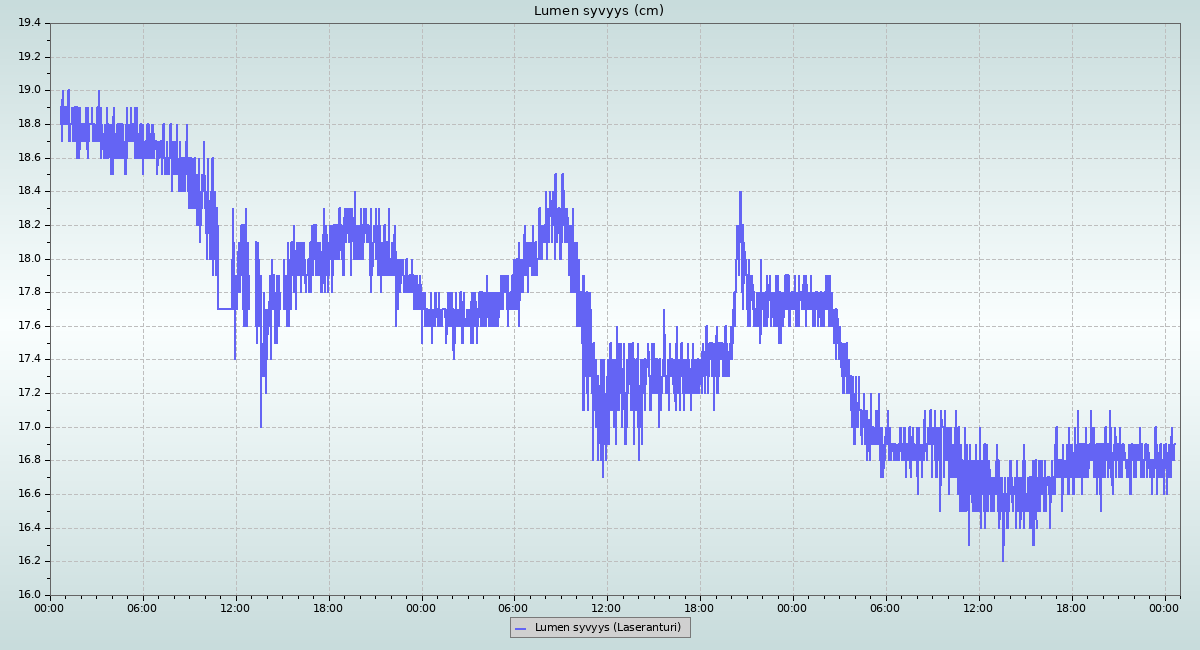Image resolution: width=1200 pixels, height=650 pixels.
Task: Select the 19.0 y-axis tick label
Action: [29, 90]
